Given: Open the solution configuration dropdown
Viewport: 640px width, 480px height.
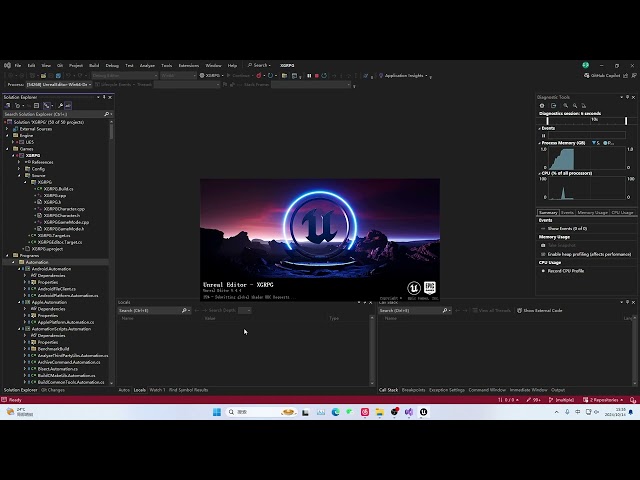Looking at the screenshot, I should click(124, 76).
